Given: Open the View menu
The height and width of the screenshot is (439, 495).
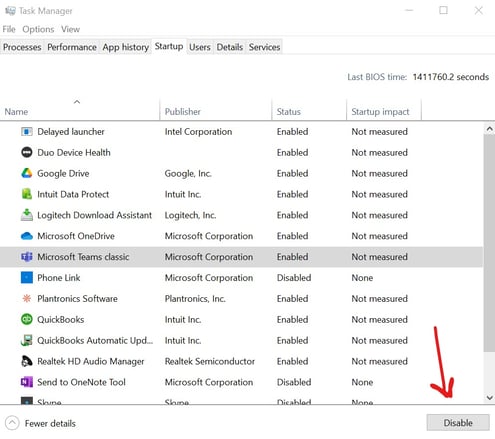Looking at the screenshot, I should coord(70,29).
